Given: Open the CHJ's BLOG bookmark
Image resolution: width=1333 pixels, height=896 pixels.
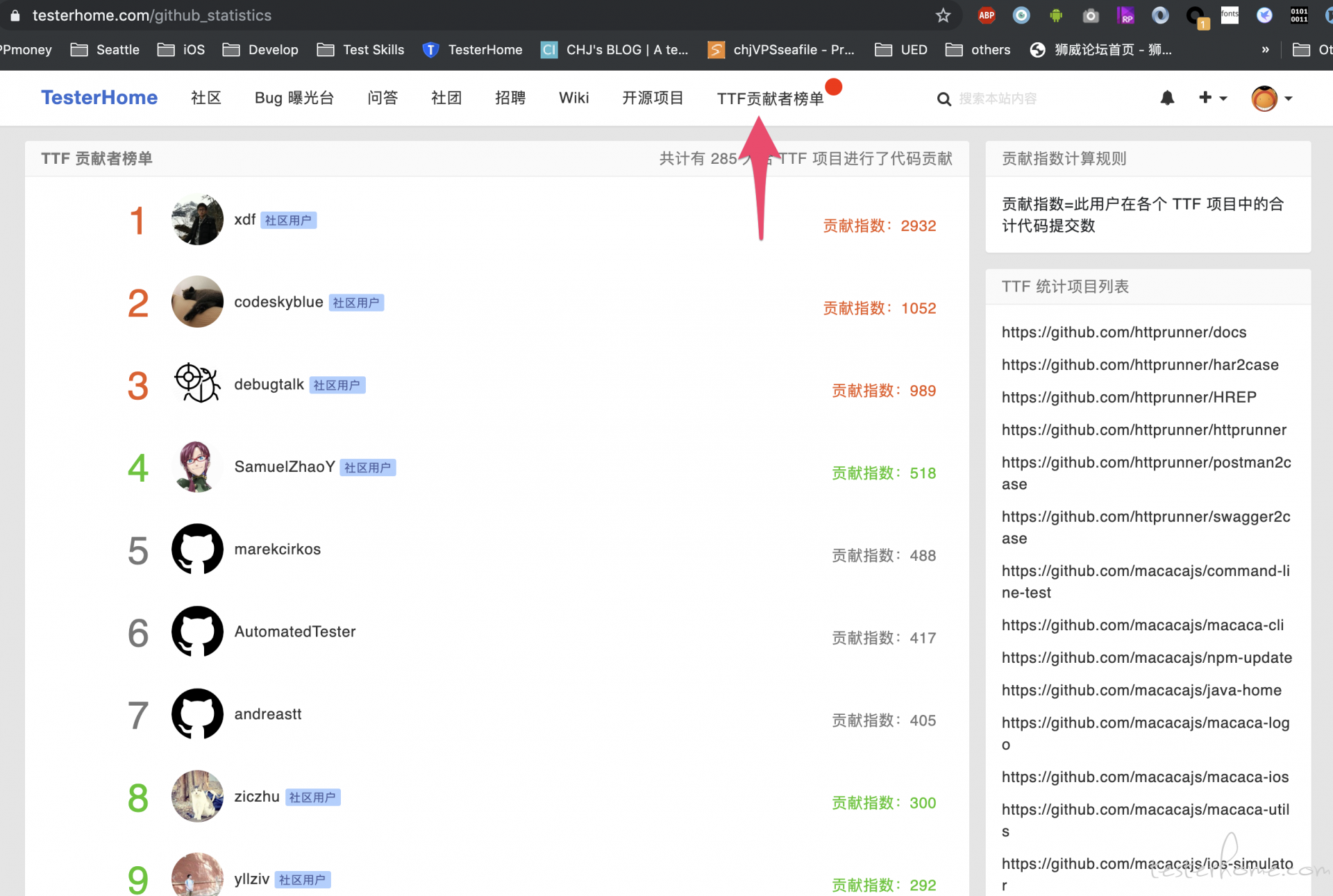Looking at the screenshot, I should click(614, 50).
